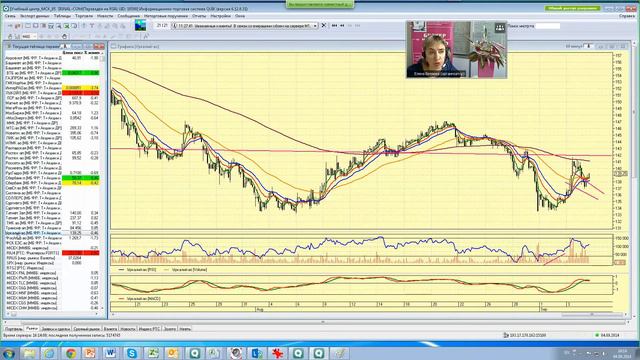Open Windows Explorer from the taskbar
This screenshot has width=640, height=360.
point(29,353)
